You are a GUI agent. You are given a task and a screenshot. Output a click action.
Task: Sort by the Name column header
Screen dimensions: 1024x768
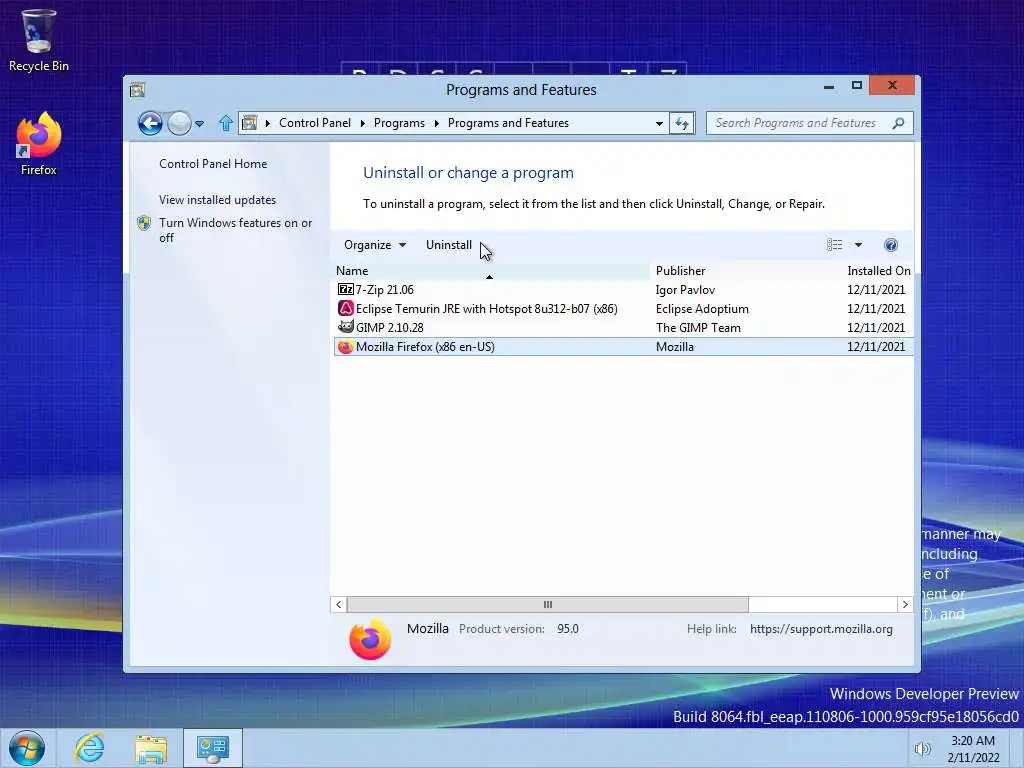tap(490, 270)
